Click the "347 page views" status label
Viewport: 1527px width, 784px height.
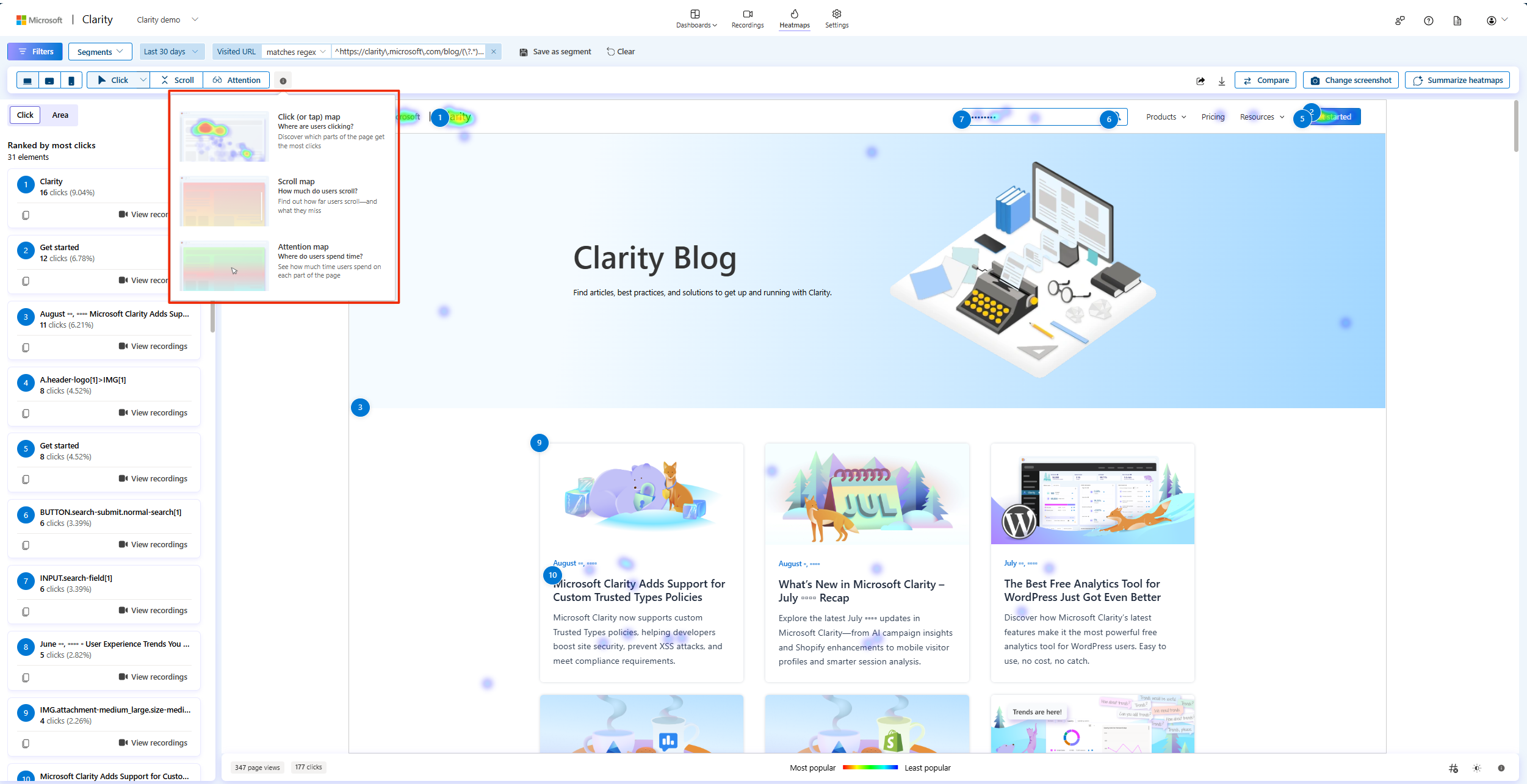point(257,768)
